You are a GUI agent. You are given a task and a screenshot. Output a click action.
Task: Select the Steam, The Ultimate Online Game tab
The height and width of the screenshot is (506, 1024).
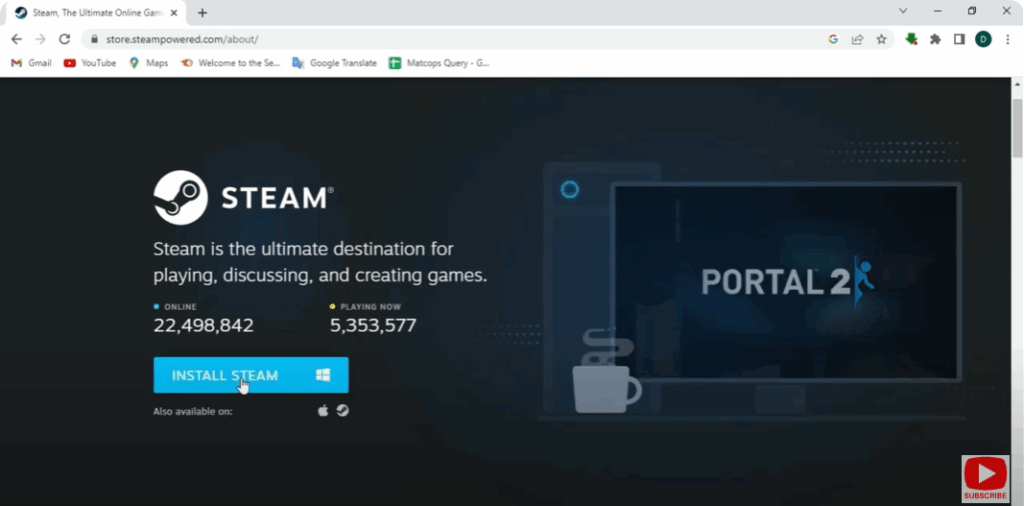98,13
